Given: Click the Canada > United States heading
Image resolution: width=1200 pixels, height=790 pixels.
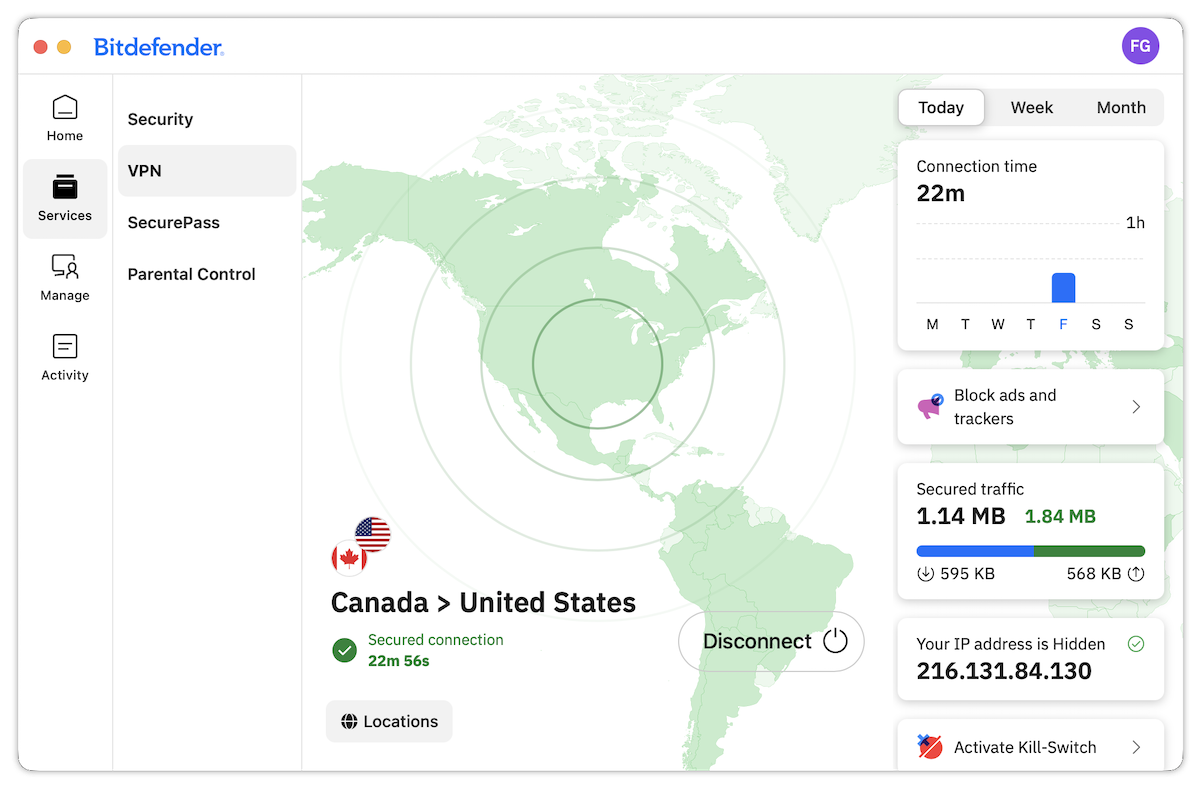Looking at the screenshot, I should click(x=483, y=603).
